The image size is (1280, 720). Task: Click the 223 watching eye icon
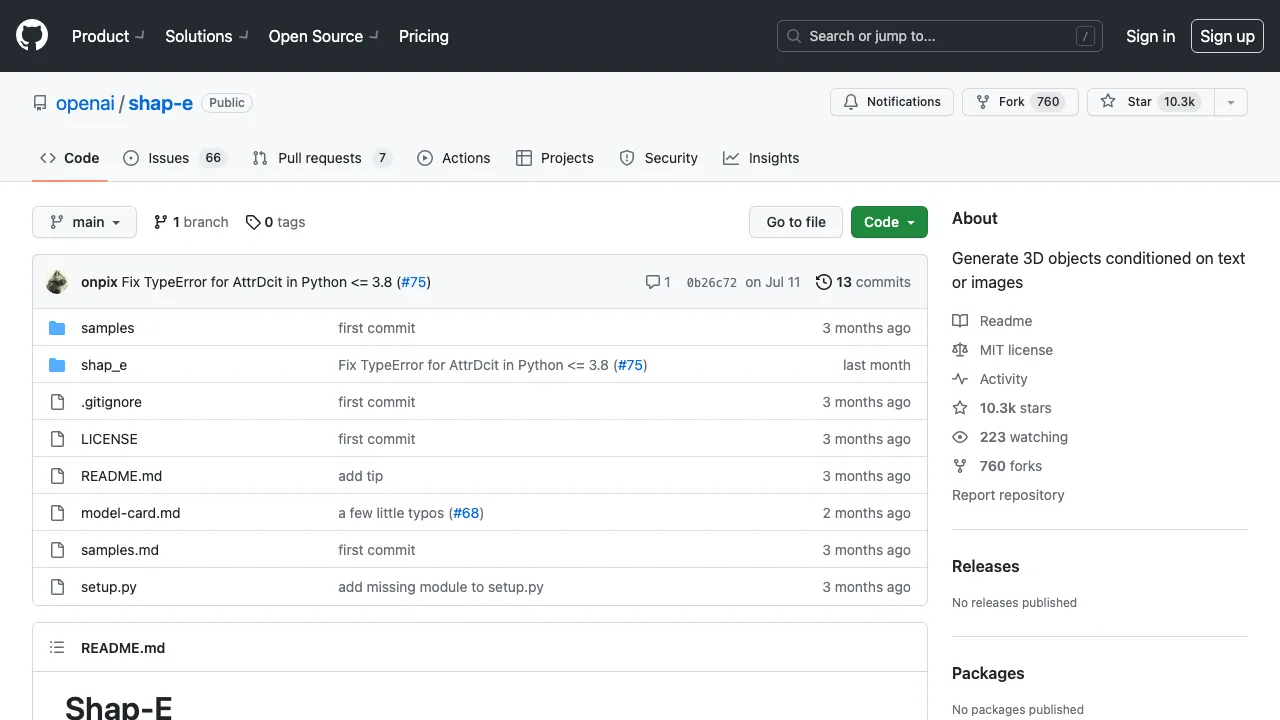click(960, 437)
